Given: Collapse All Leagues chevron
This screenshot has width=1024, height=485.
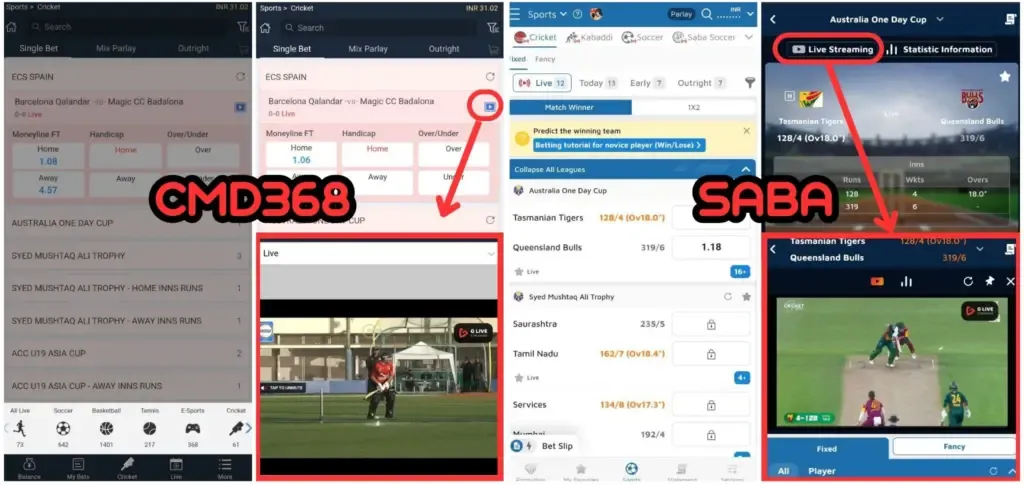Looking at the screenshot, I should coord(746,170).
